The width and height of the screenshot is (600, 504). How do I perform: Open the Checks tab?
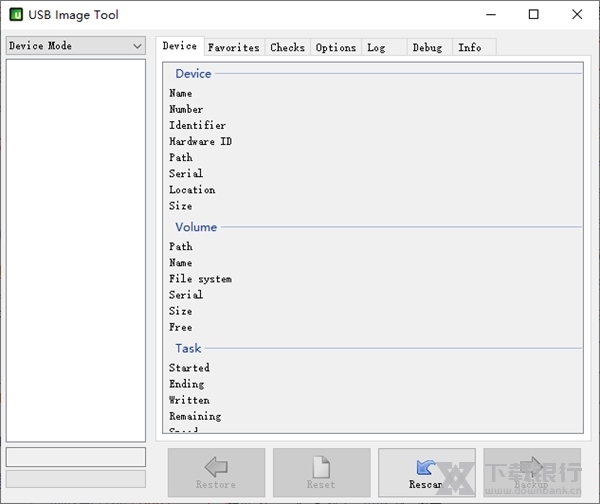click(287, 47)
